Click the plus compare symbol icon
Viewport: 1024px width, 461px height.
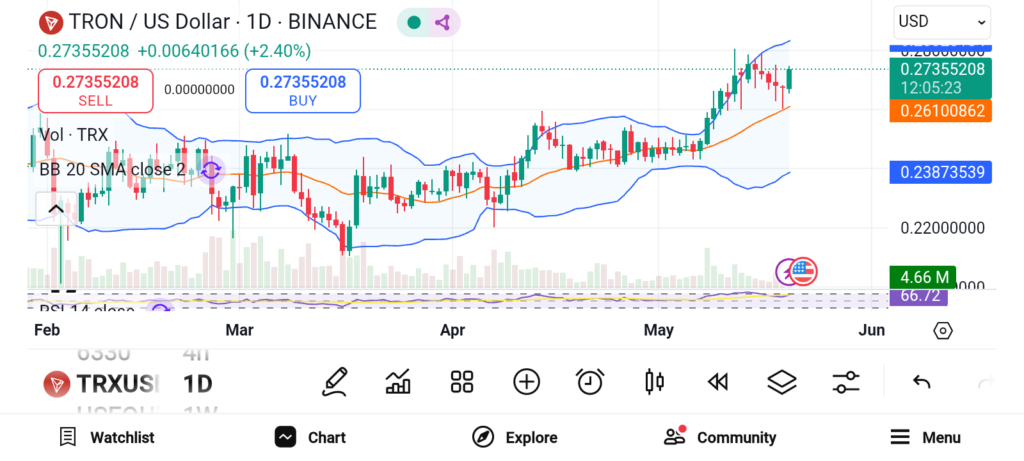526,381
